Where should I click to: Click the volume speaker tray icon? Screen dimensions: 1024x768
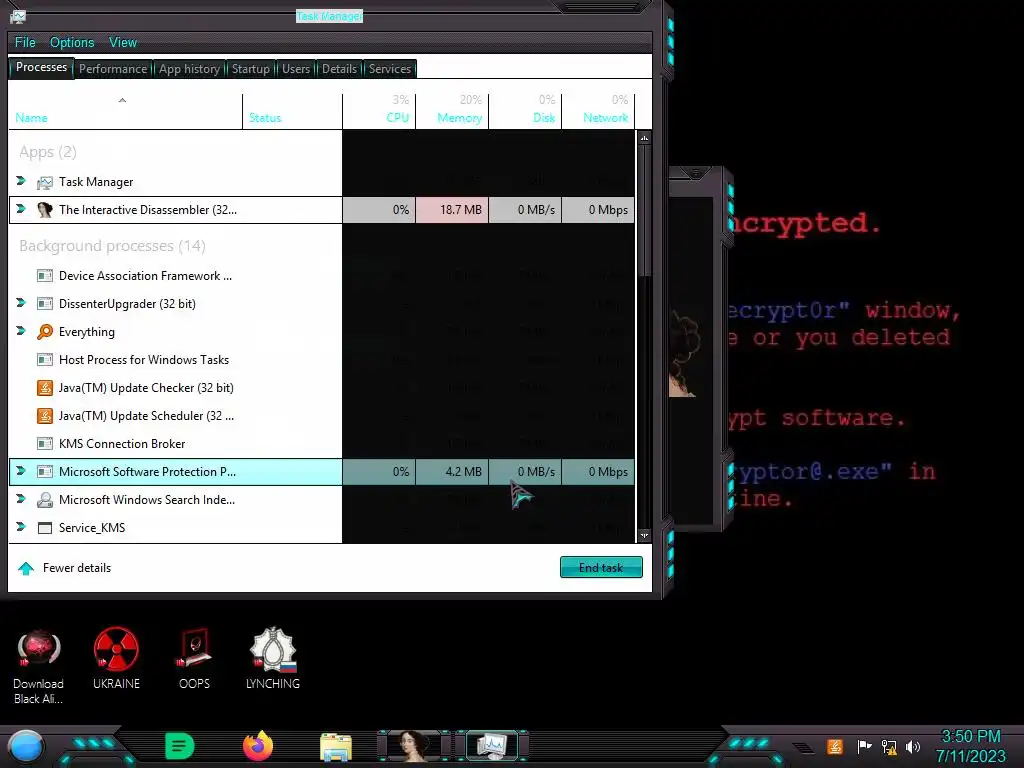[913, 746]
